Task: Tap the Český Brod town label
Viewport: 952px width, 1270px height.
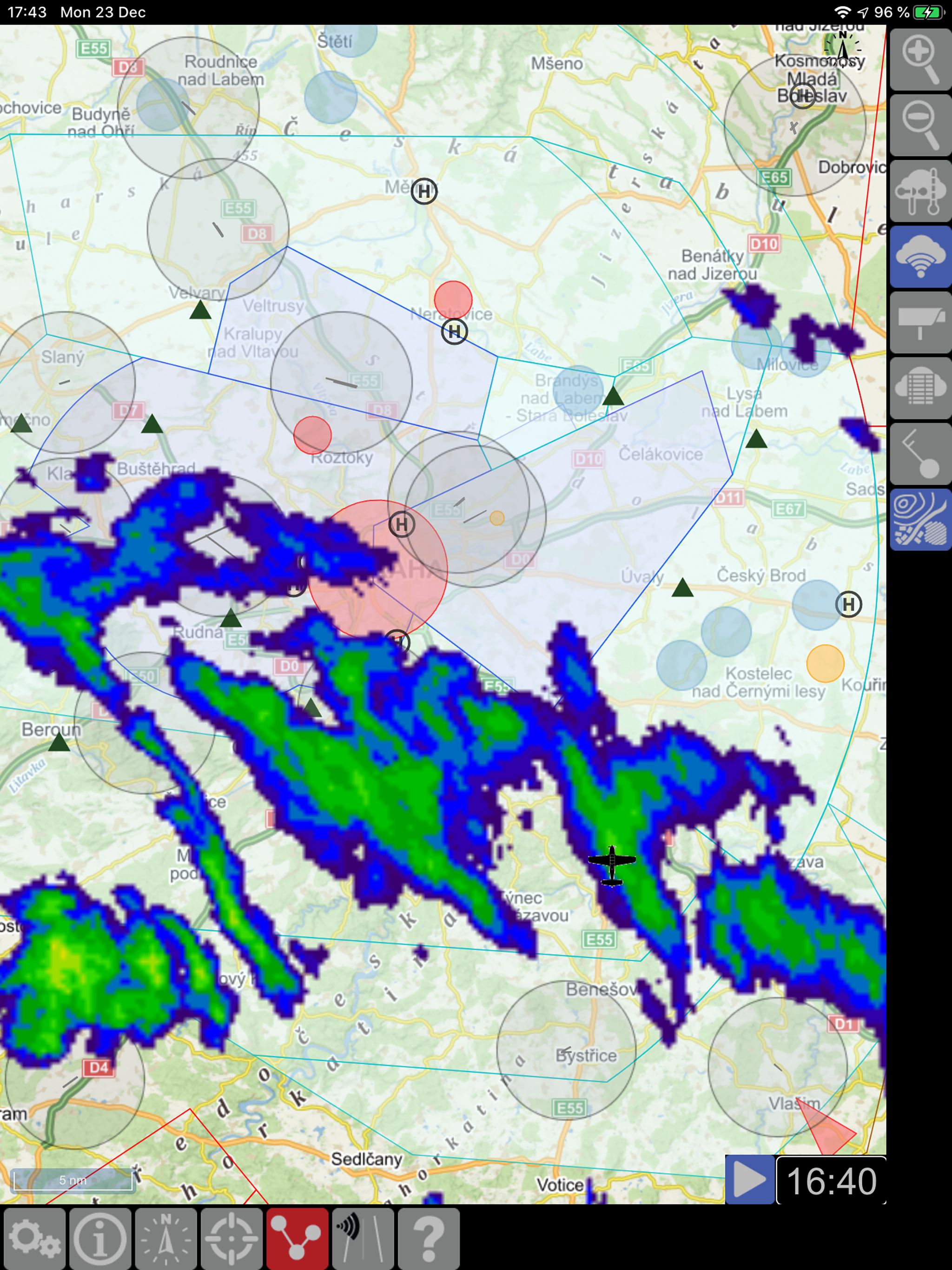Action: [761, 575]
